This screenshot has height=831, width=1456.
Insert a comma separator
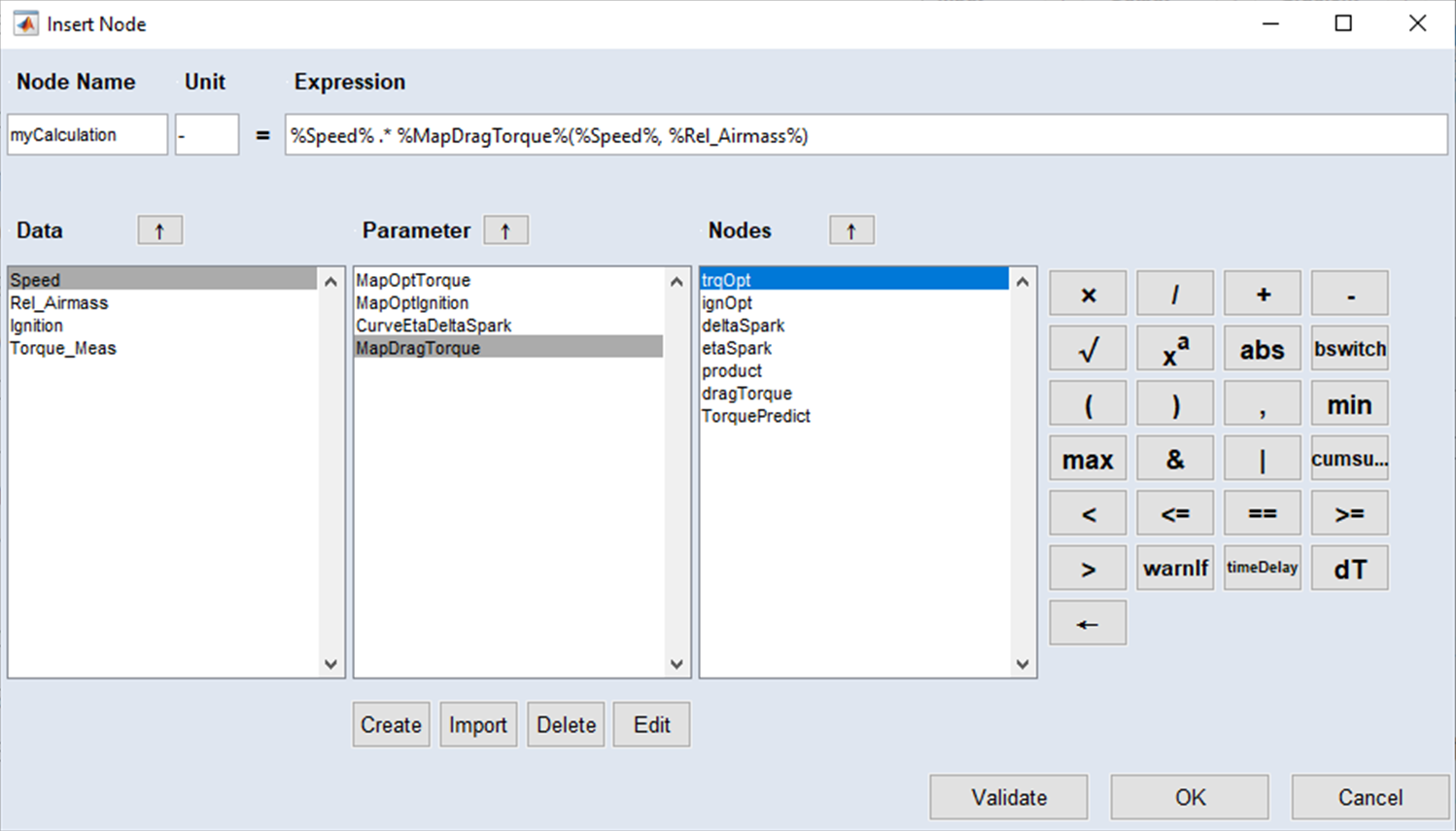(x=1263, y=404)
